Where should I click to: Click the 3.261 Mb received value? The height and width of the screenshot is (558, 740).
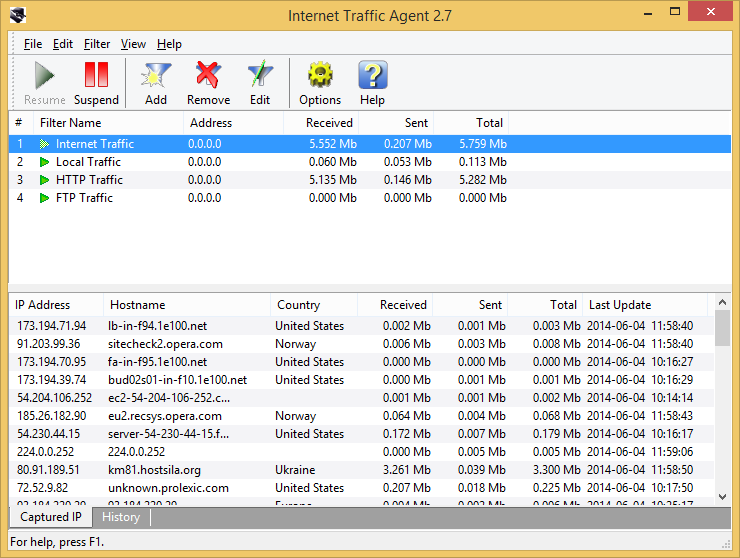click(x=406, y=470)
